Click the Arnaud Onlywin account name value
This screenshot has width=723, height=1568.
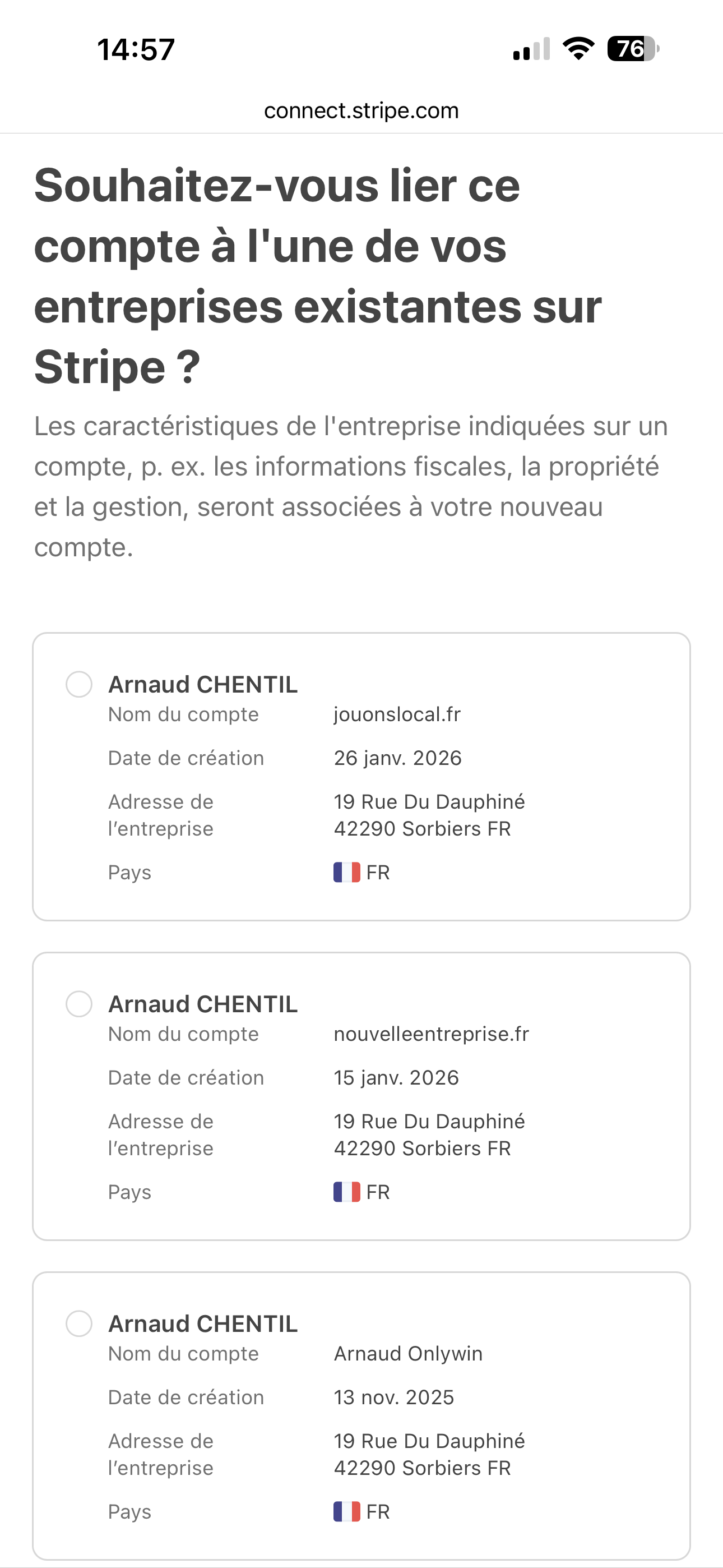click(408, 1353)
